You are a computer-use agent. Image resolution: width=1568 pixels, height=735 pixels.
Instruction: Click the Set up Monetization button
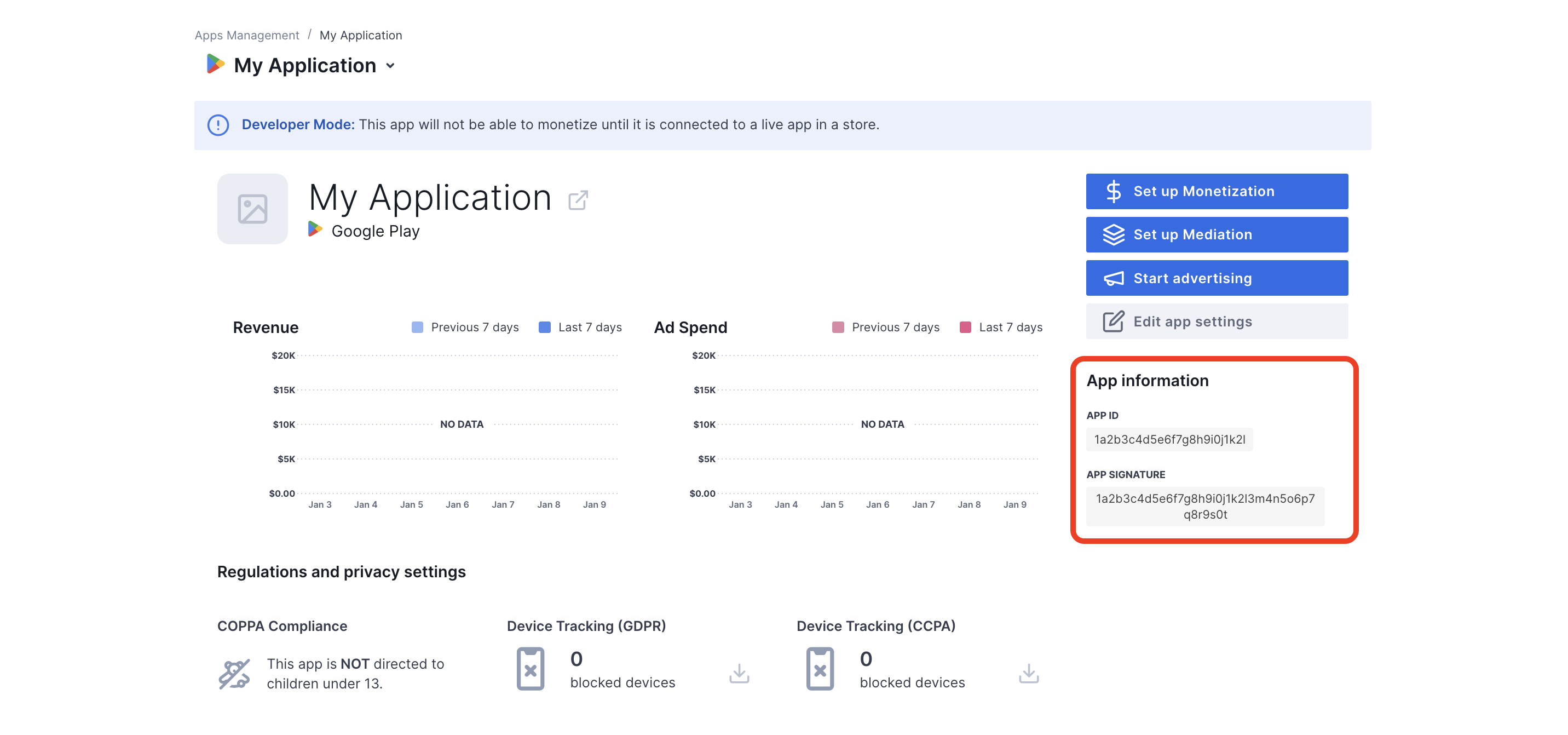coord(1217,191)
